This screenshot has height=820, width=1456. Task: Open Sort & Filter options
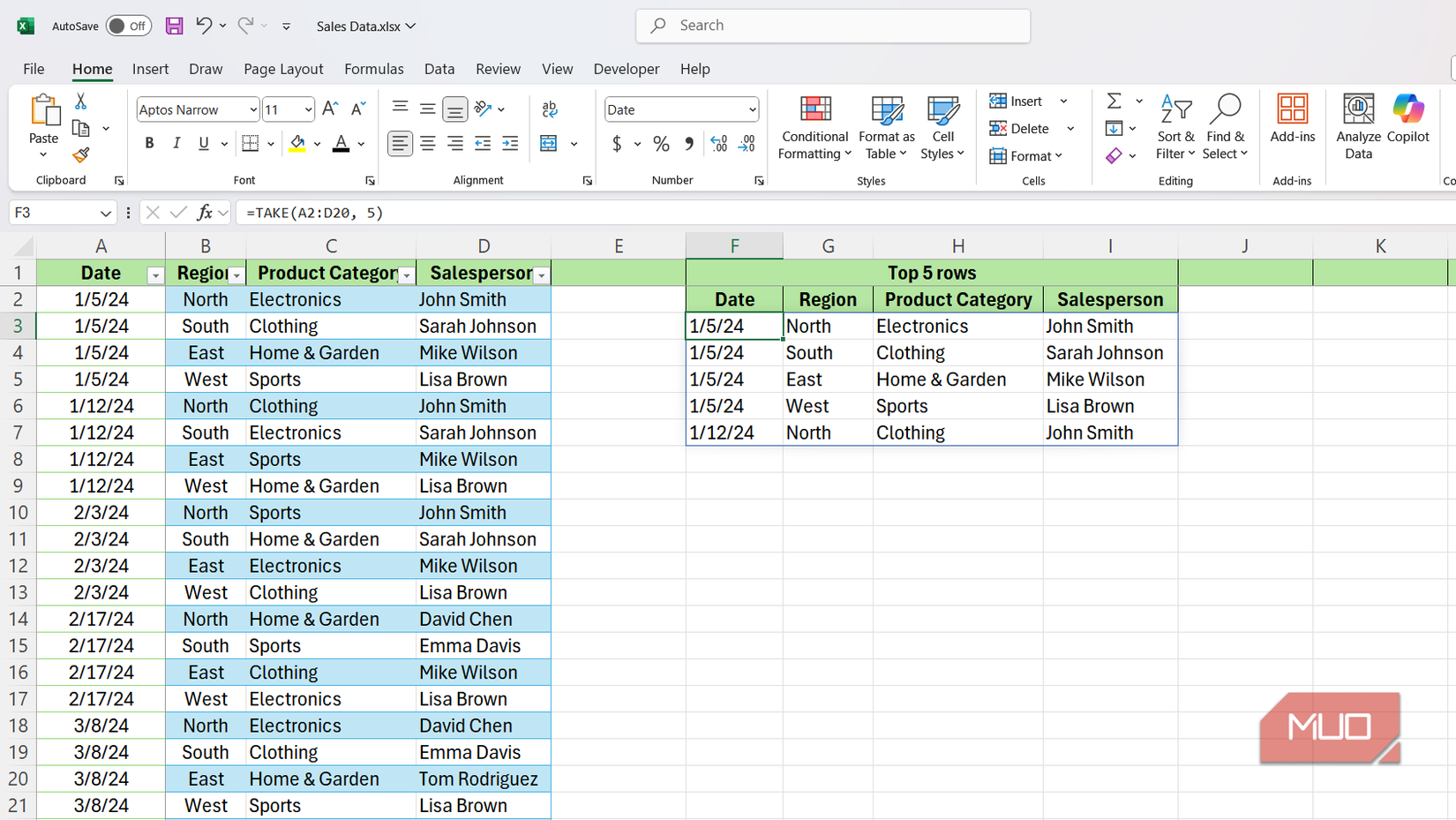1175,128
